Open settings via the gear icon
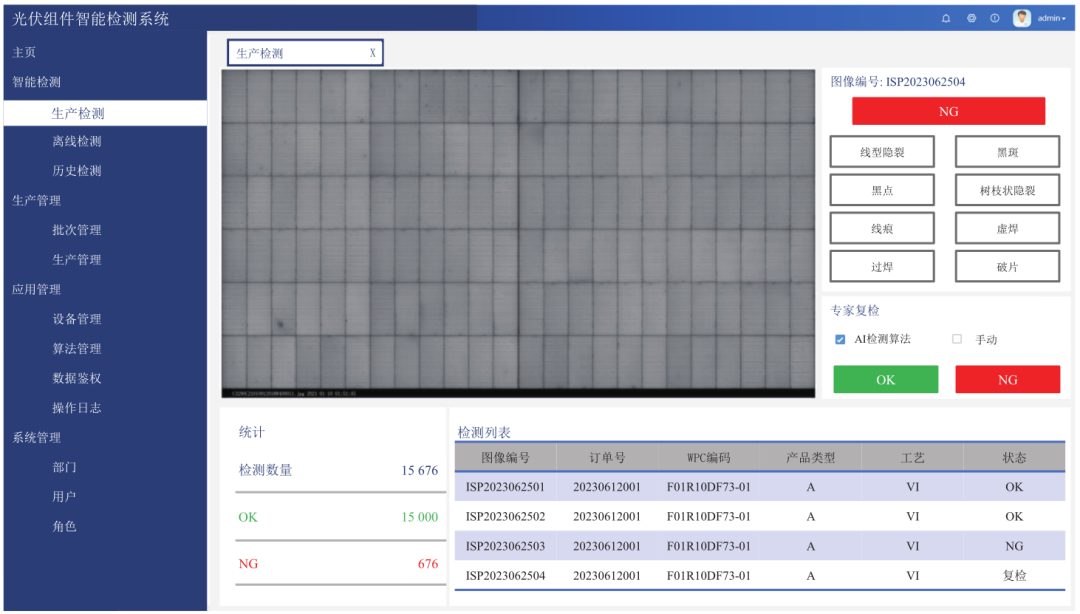Screen dimensions: 1080x614 click(971, 18)
